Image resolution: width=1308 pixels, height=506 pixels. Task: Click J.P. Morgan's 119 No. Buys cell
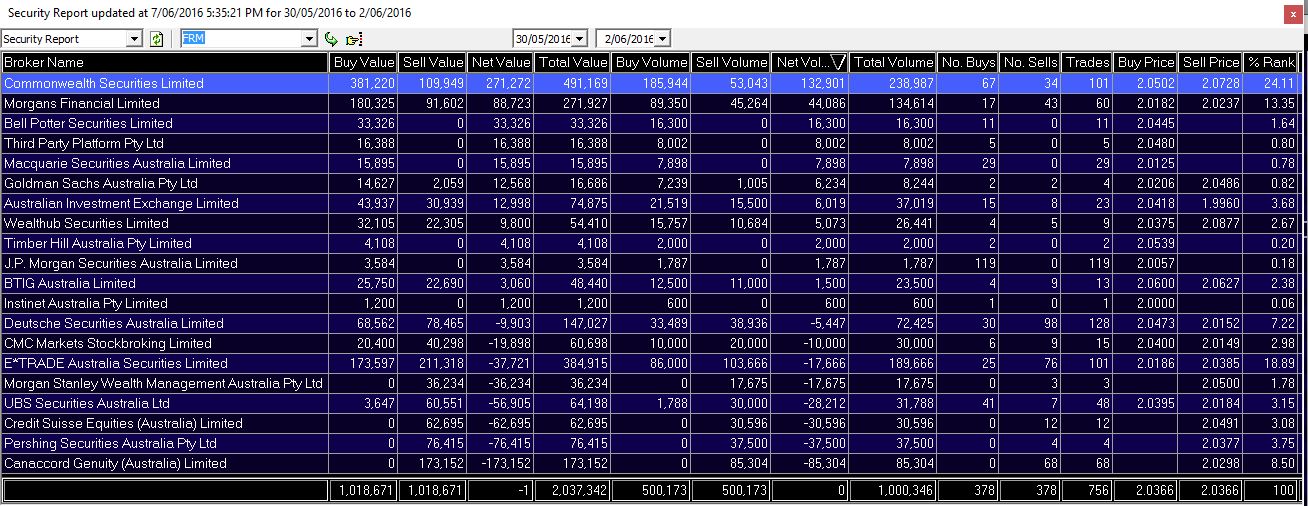tap(968, 263)
